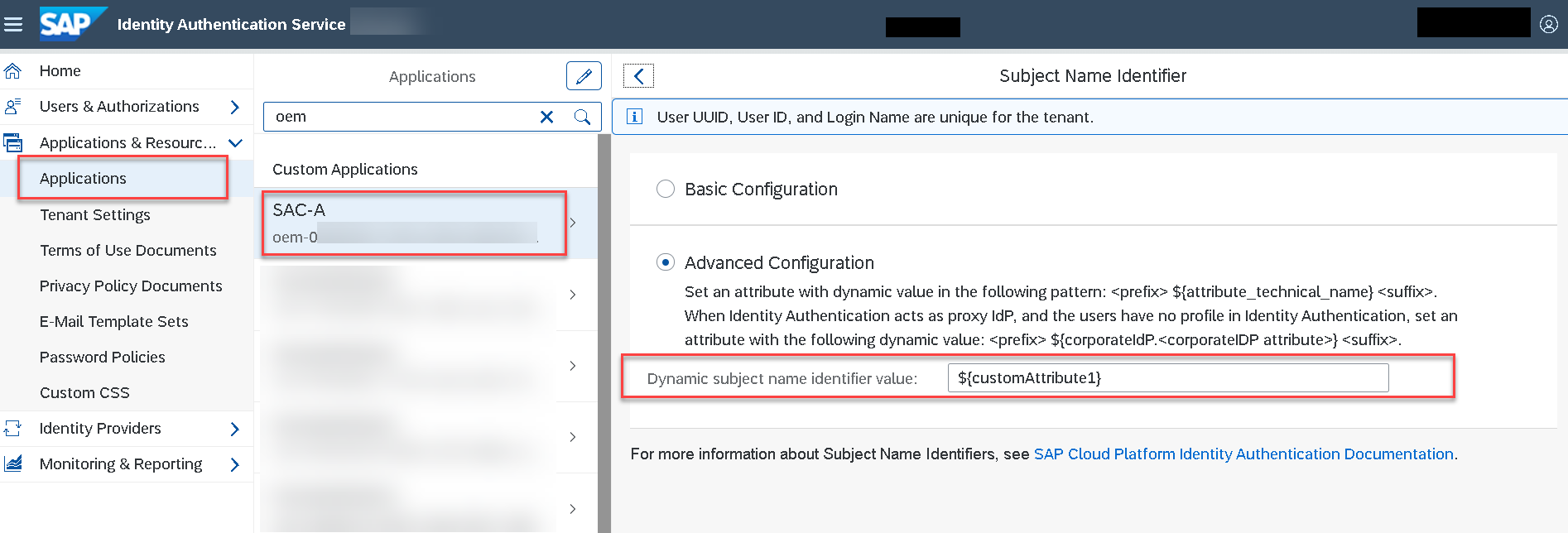The height and width of the screenshot is (533, 1568).
Task: Open the hamburger navigation menu
Action: (13, 24)
